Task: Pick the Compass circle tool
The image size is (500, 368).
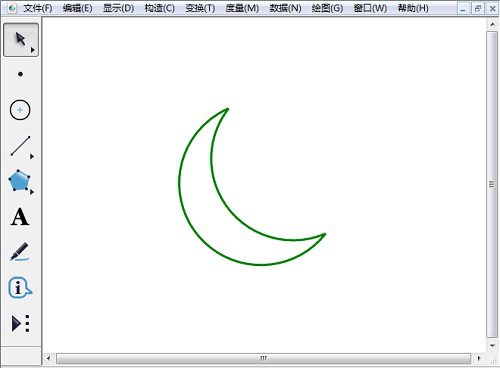Action: tap(20, 110)
